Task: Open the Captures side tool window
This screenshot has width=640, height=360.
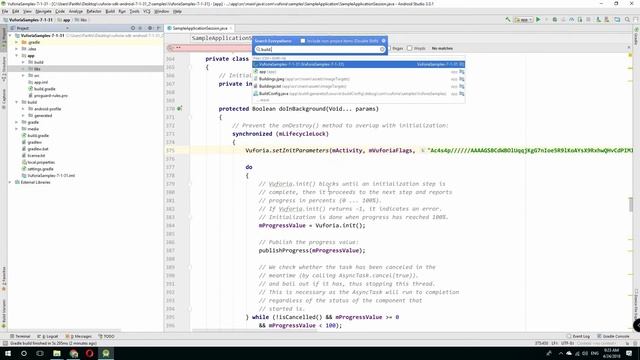Action: click(x=4, y=99)
